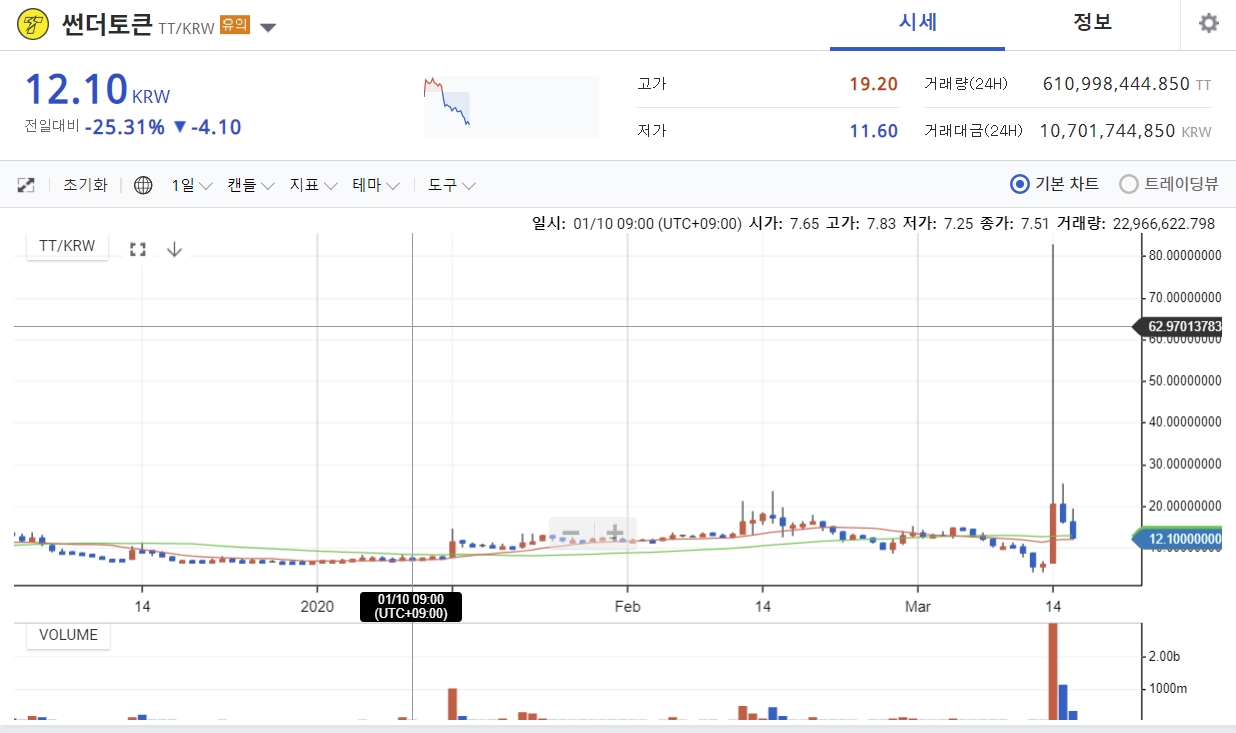The width and height of the screenshot is (1236, 733).
Task: Click the 11.60 low price value
Action: [x=873, y=131]
